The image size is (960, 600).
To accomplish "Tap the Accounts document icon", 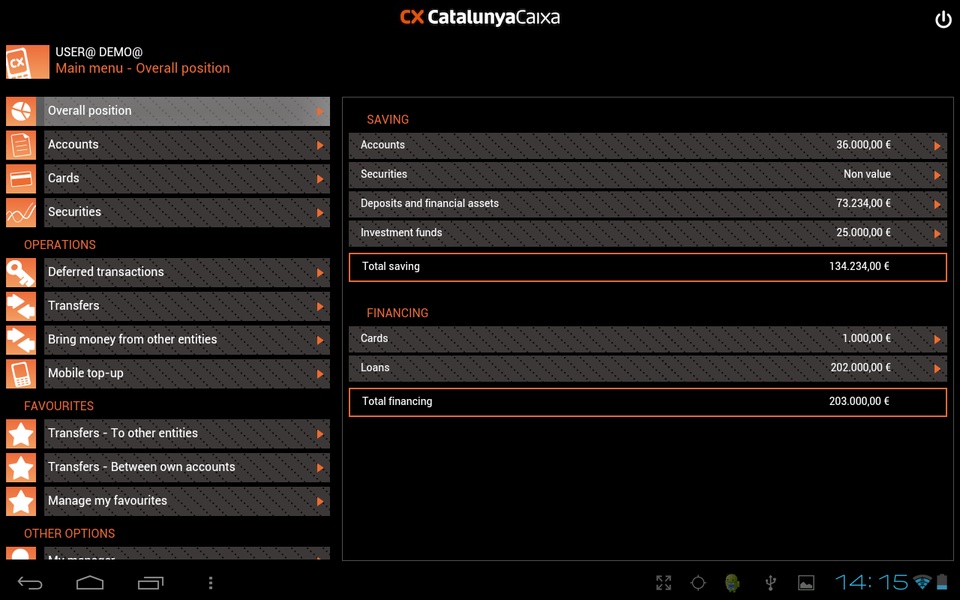I will click(x=21, y=145).
